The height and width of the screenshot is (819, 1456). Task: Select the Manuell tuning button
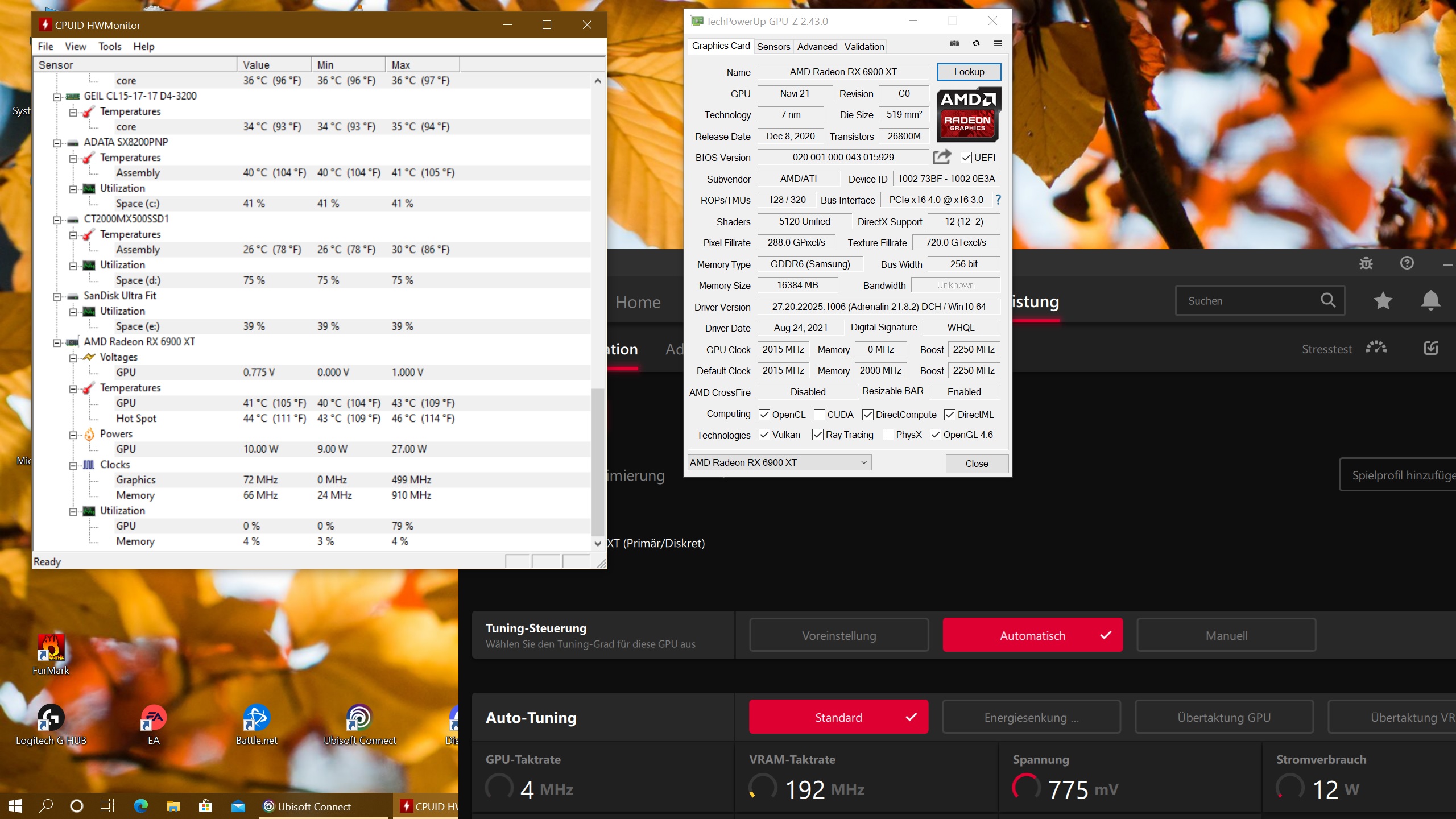tap(1226, 635)
